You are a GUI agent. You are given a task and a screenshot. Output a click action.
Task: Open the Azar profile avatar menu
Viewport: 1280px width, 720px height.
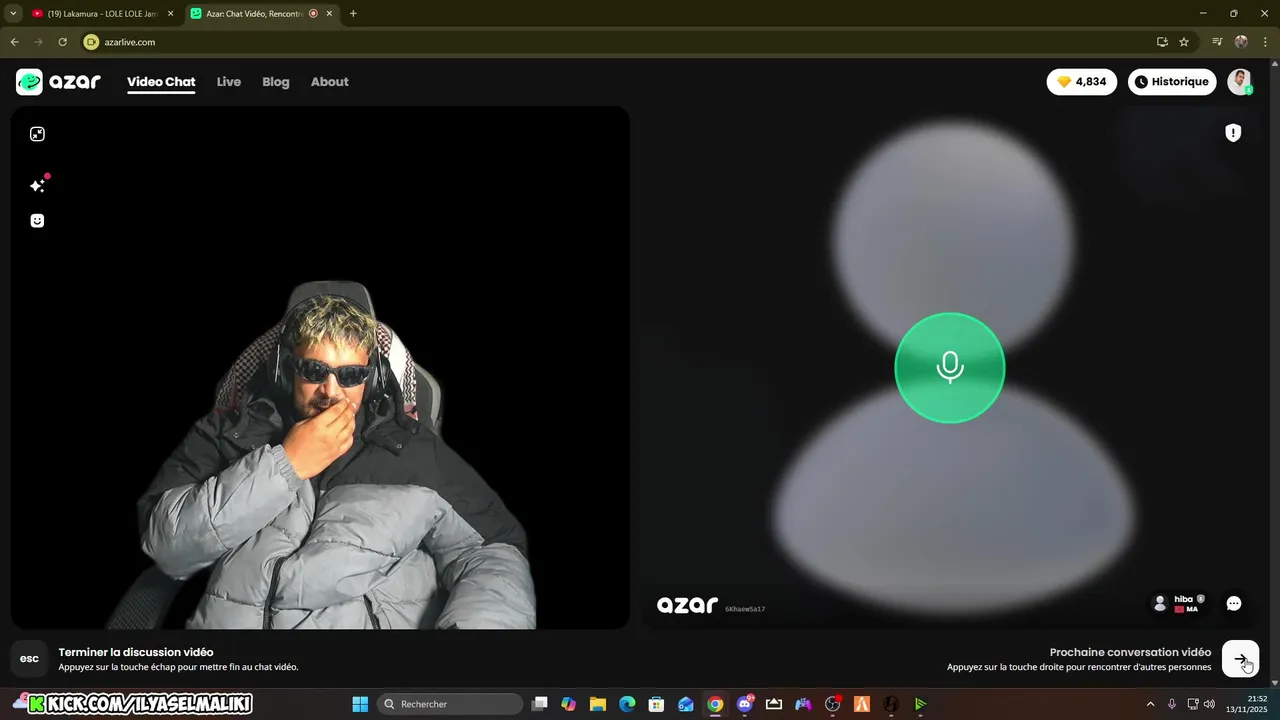tap(1240, 82)
